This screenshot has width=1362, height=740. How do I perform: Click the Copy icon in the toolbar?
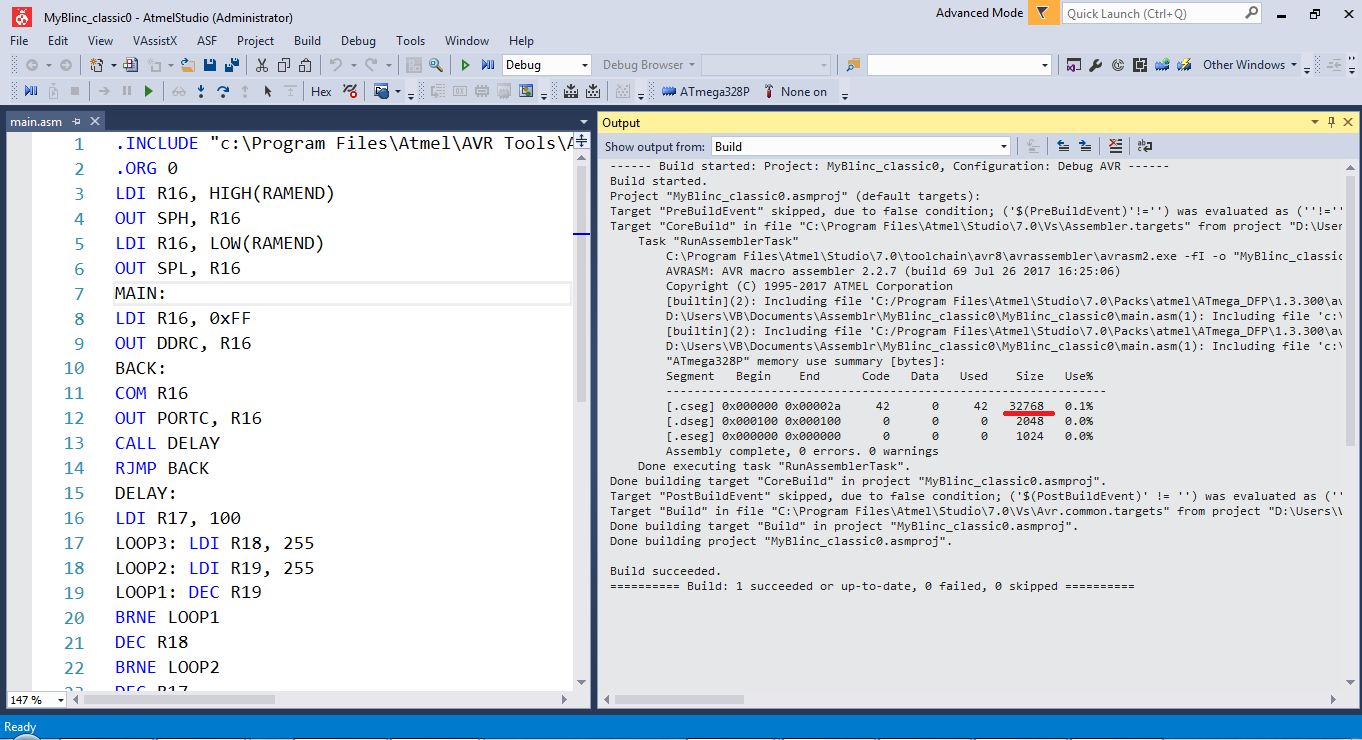click(284, 65)
